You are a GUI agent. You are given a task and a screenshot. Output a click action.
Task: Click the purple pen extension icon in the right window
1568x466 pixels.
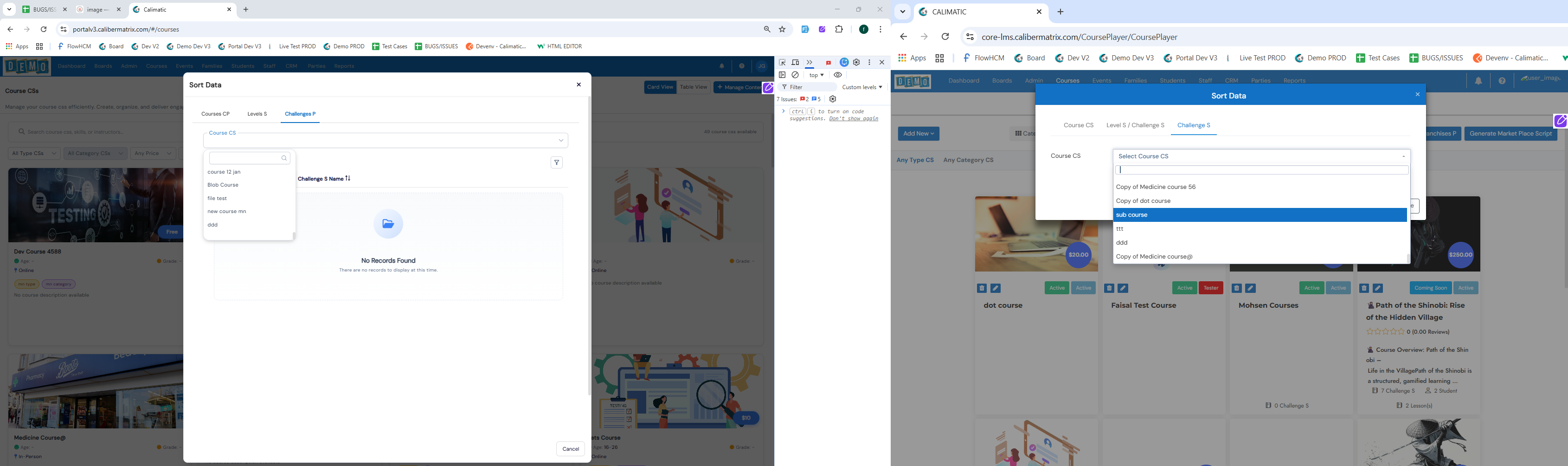pos(1561,121)
